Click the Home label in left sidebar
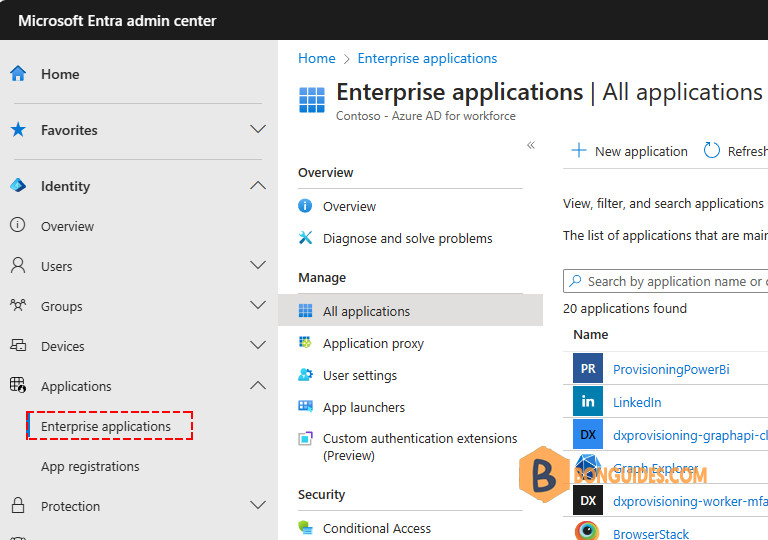 coord(60,74)
